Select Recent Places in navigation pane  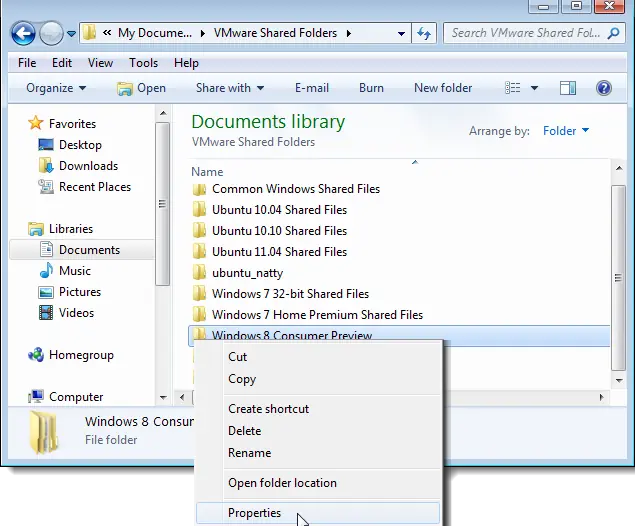click(x=85, y=187)
